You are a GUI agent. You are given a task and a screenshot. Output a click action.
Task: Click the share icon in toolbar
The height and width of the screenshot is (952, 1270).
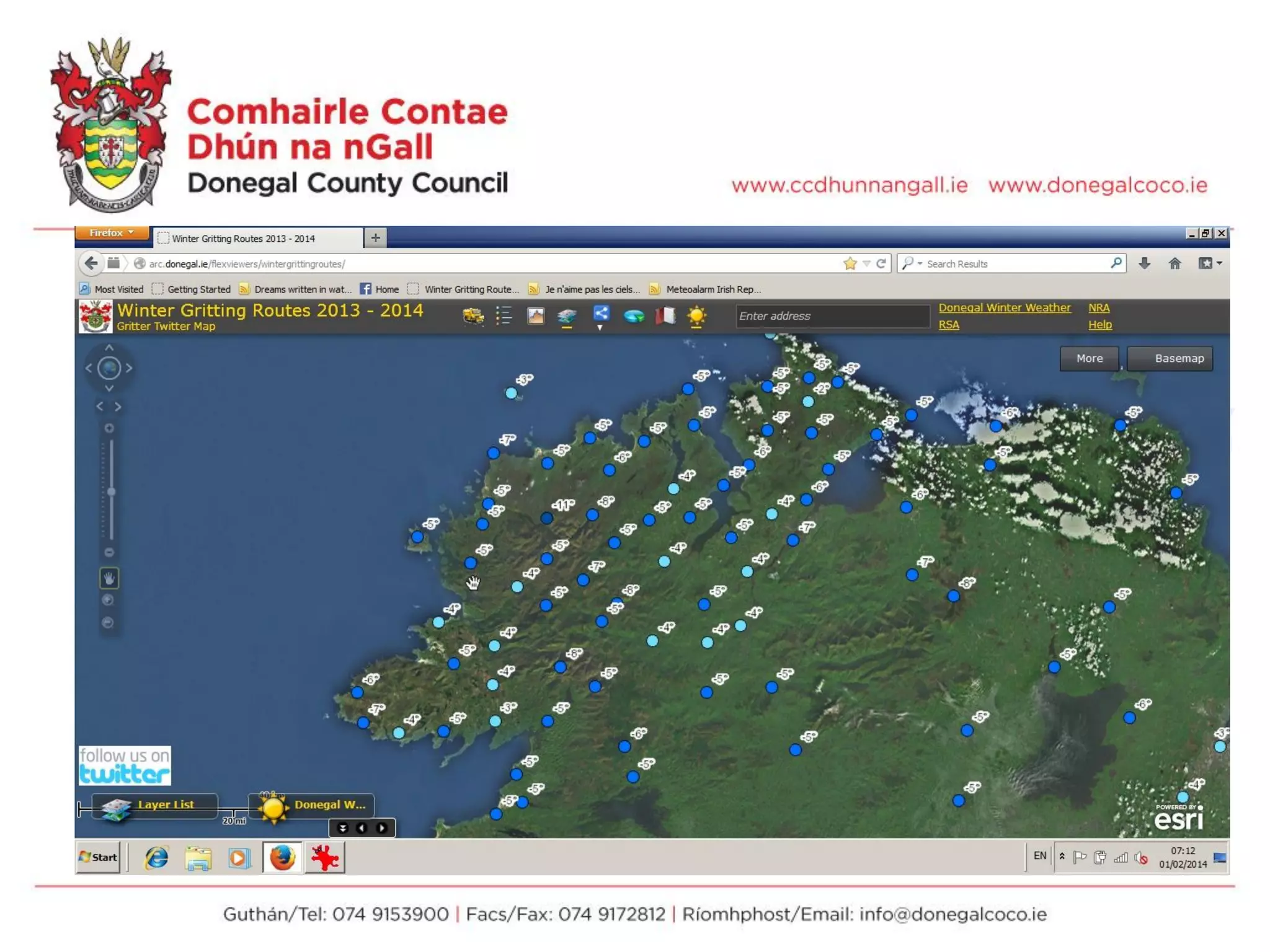pyautogui.click(x=600, y=314)
